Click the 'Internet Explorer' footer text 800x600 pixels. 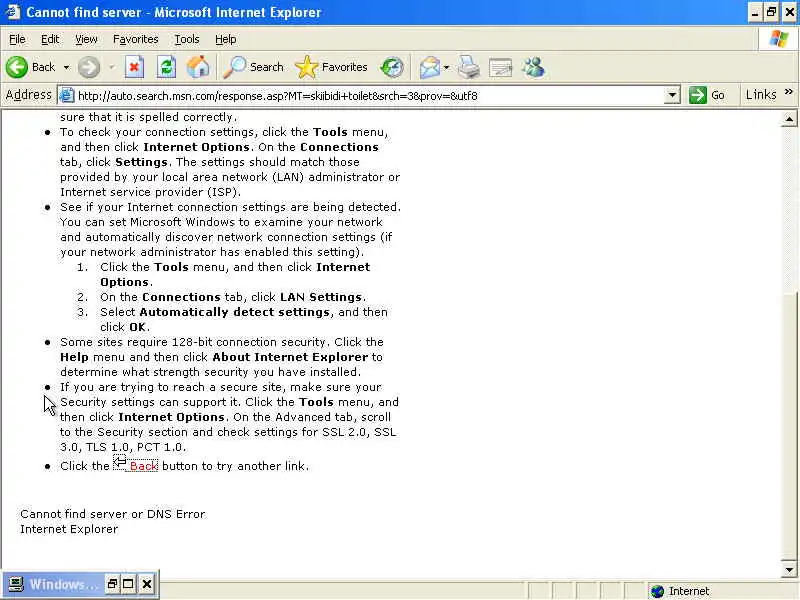pyautogui.click(x=69, y=529)
